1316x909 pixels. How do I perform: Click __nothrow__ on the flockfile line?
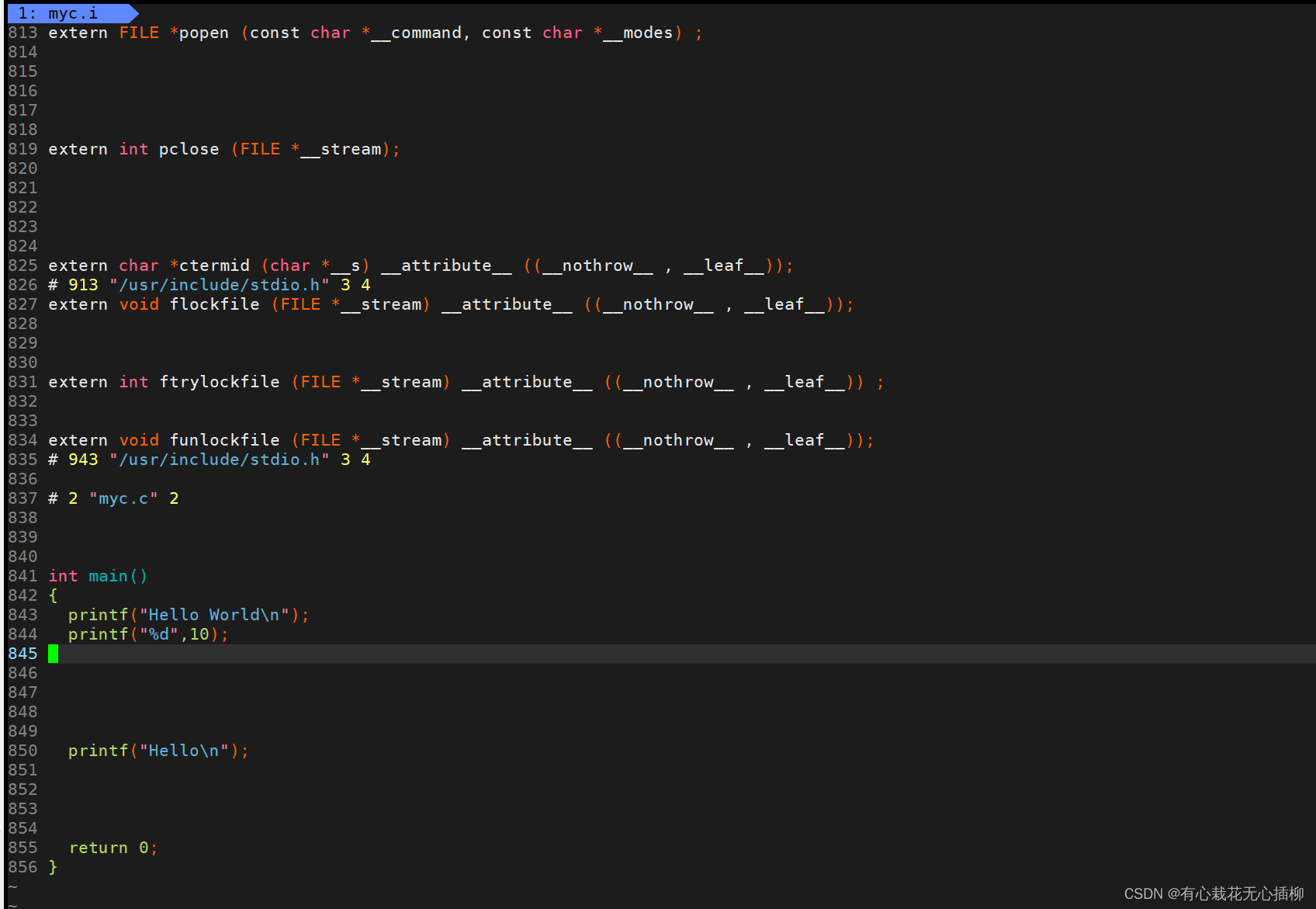[658, 304]
